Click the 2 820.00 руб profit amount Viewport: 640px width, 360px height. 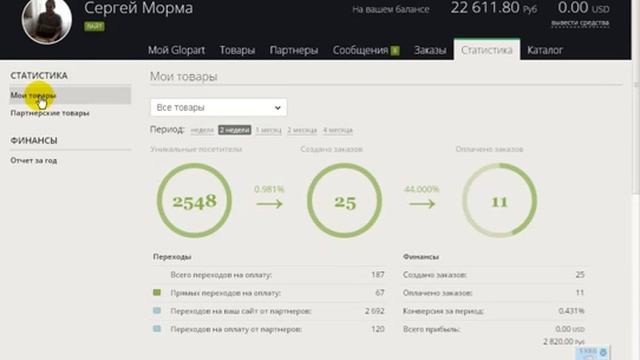[x=564, y=342]
